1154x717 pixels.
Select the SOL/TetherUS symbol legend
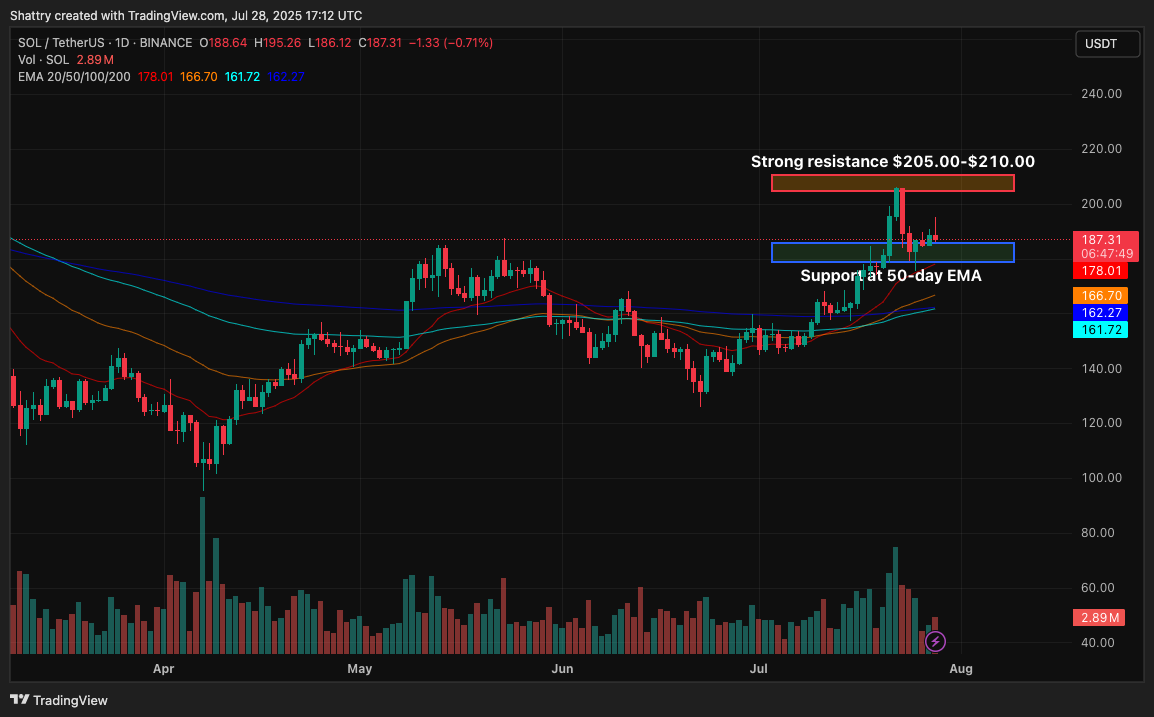(60, 43)
